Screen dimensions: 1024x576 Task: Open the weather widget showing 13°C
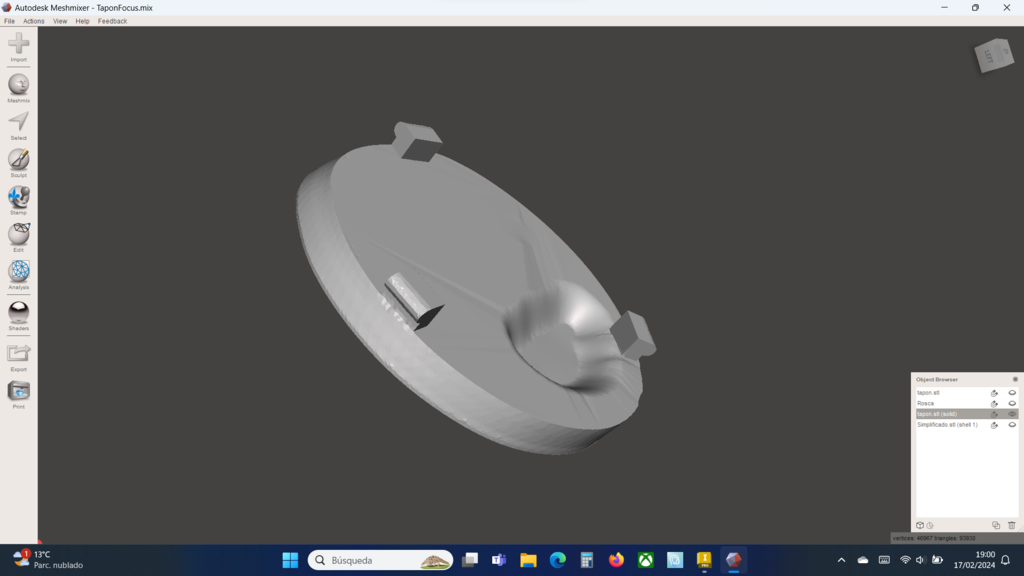pyautogui.click(x=48, y=560)
